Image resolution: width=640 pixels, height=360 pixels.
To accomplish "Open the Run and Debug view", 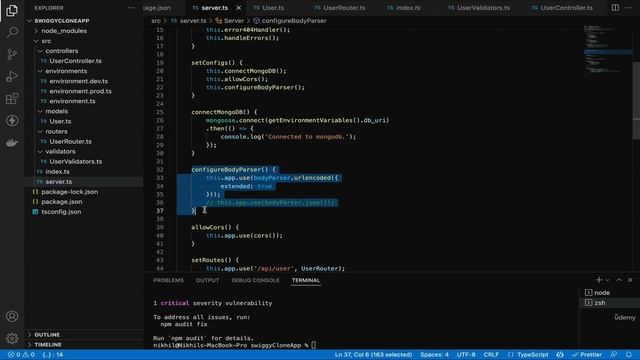I will tap(12, 76).
